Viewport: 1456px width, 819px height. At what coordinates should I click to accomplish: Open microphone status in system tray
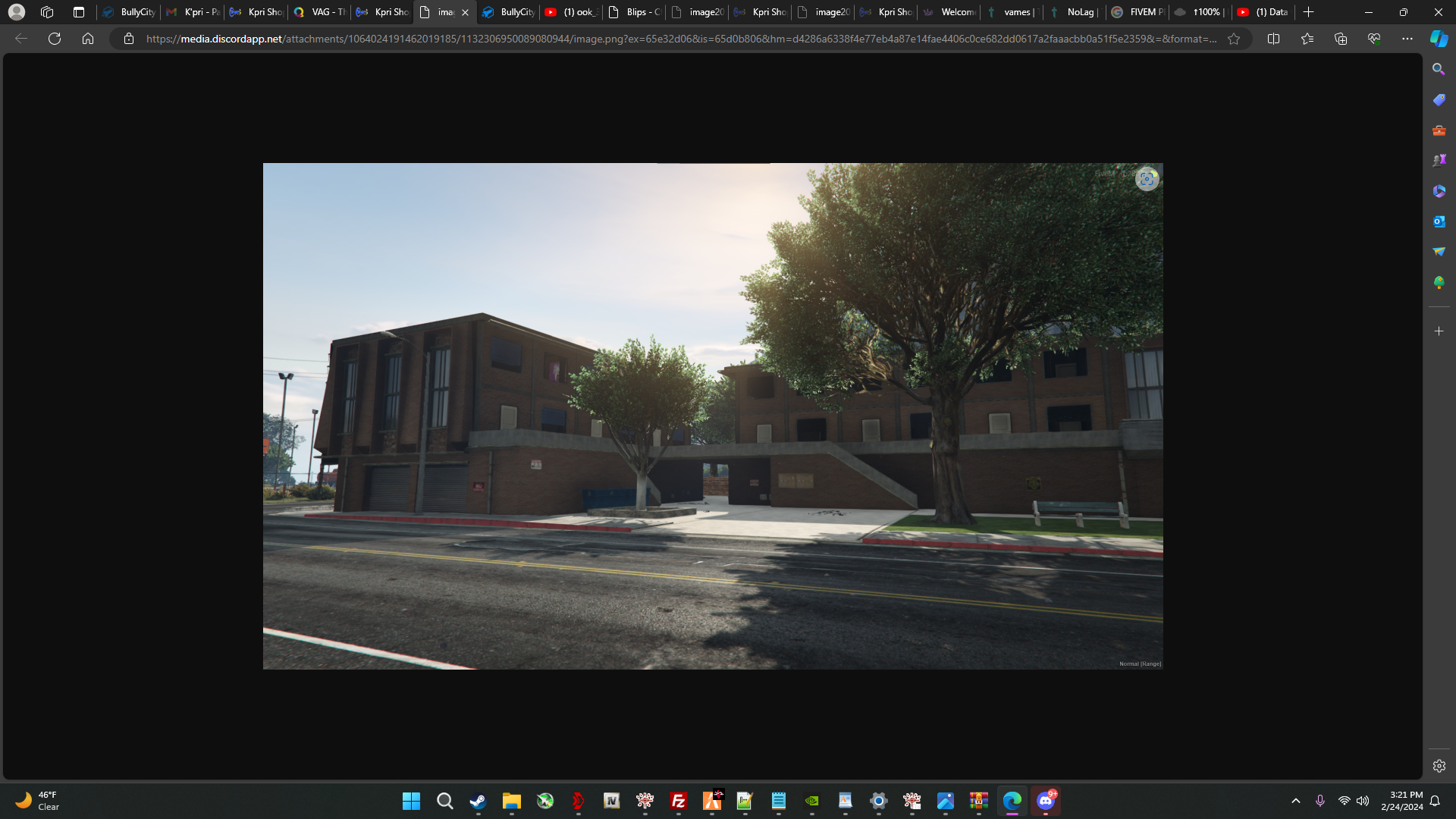pos(1320,801)
